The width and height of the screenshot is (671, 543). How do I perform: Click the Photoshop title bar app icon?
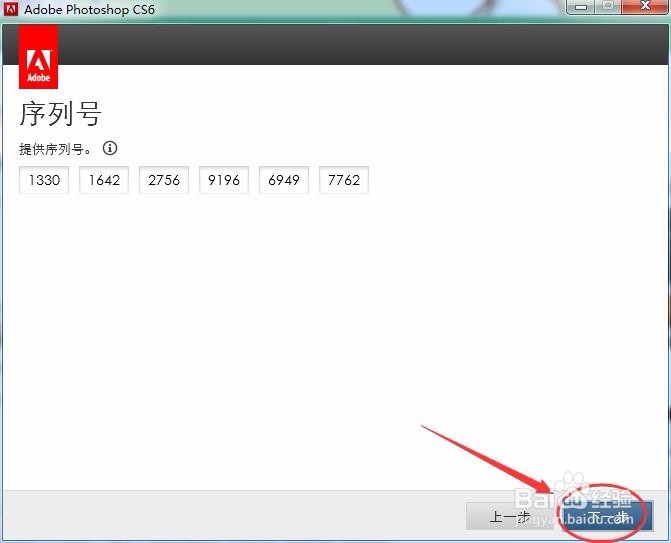pyautogui.click(x=11, y=9)
